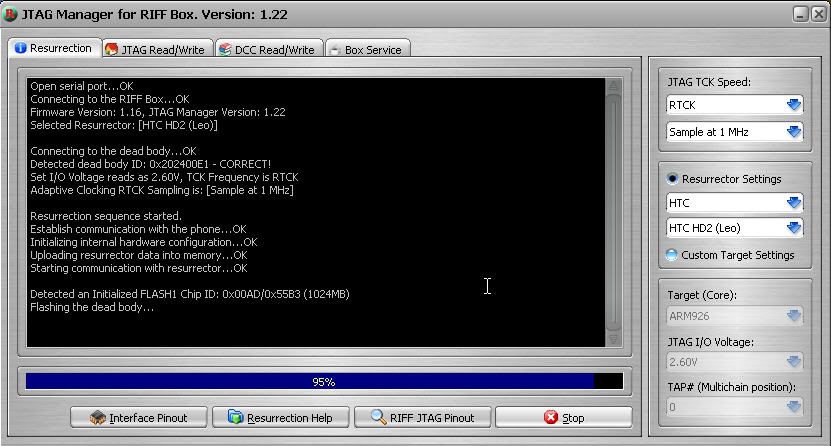Open the JTAG TCK Speed RTCK dropdown
This screenshot has width=831, height=446.
pyautogui.click(x=734, y=105)
